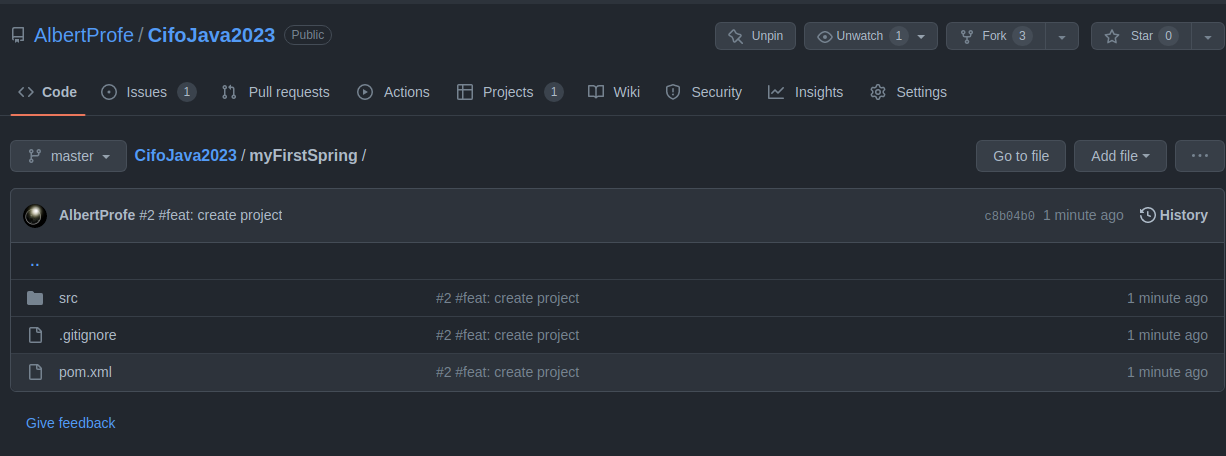Open the commit message in the .gitignore row

coord(507,335)
